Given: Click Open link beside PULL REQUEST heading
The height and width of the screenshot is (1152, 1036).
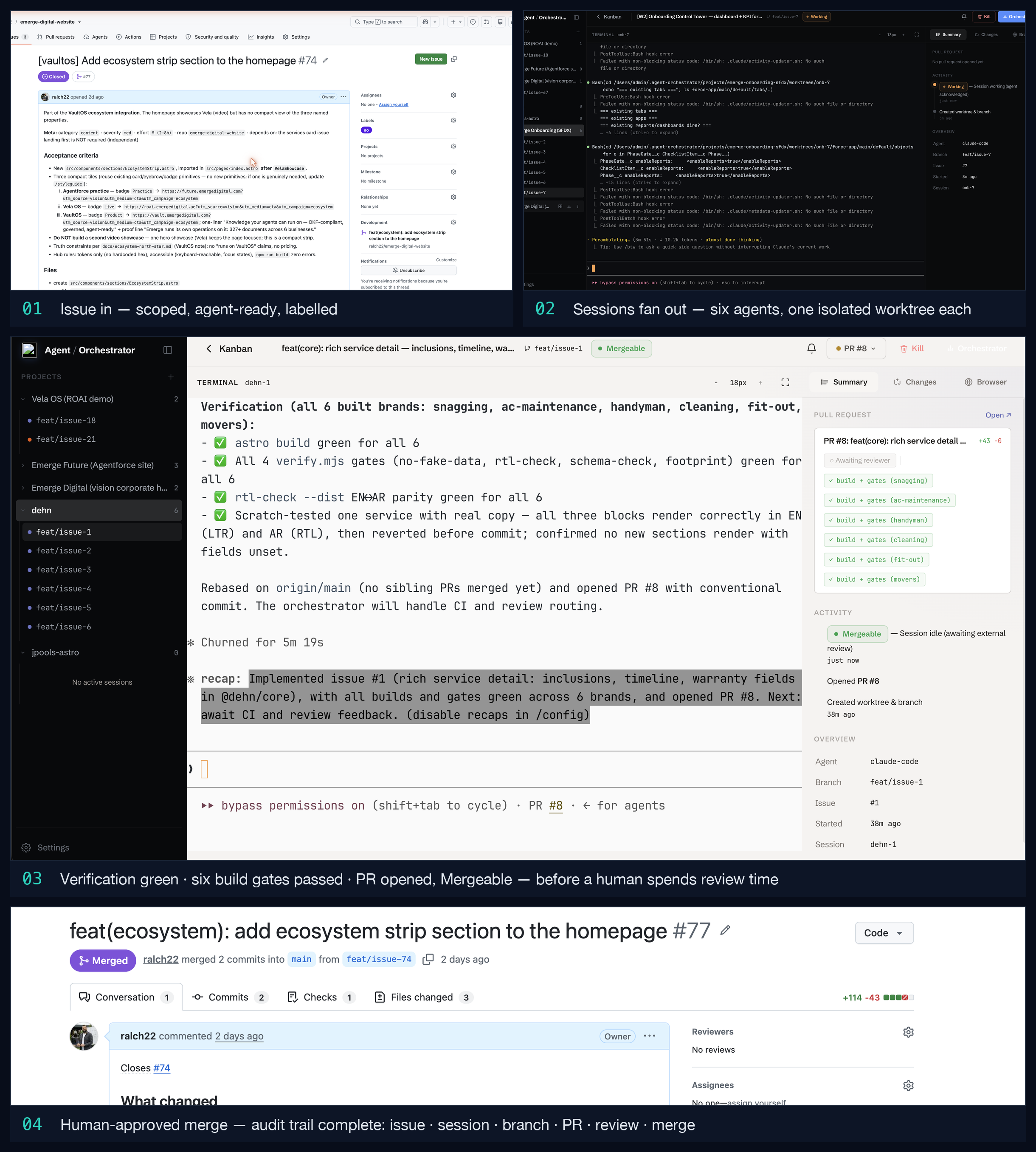Looking at the screenshot, I should tap(998, 415).
